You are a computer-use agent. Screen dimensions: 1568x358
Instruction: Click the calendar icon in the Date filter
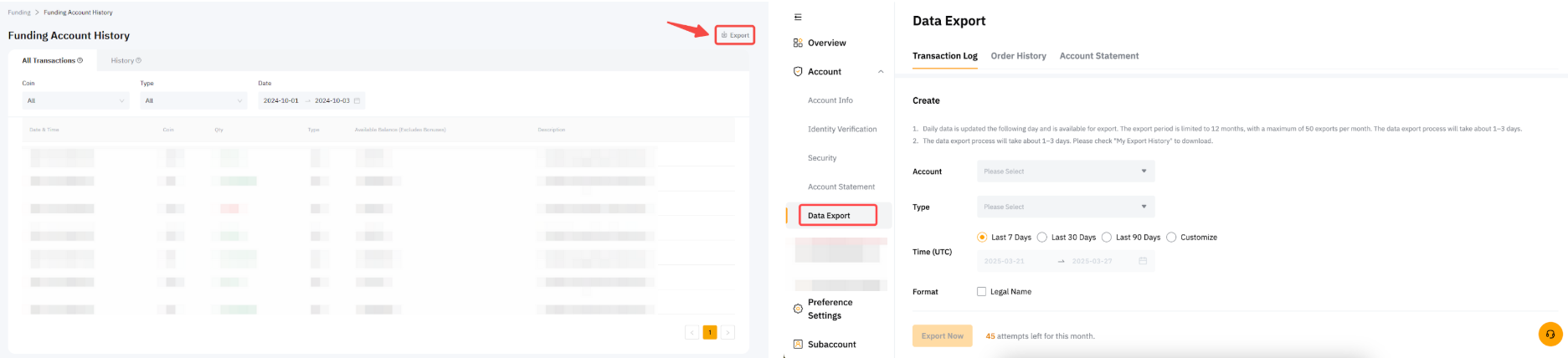(357, 100)
